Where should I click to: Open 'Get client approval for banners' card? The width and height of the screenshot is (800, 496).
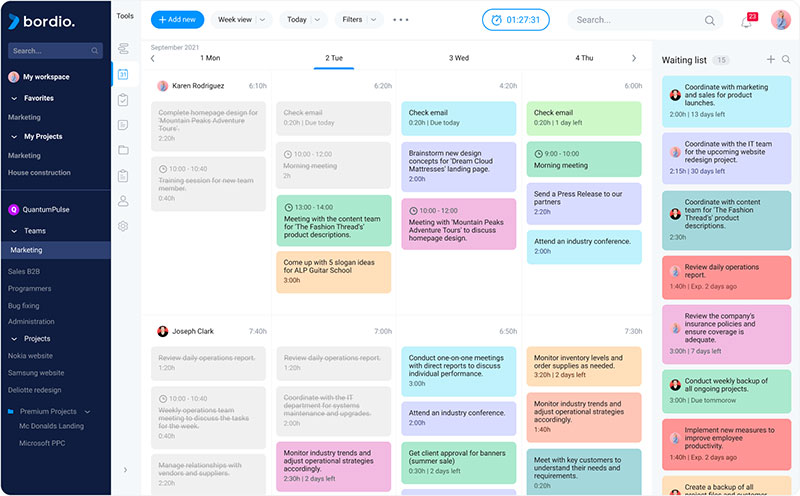[459, 462]
